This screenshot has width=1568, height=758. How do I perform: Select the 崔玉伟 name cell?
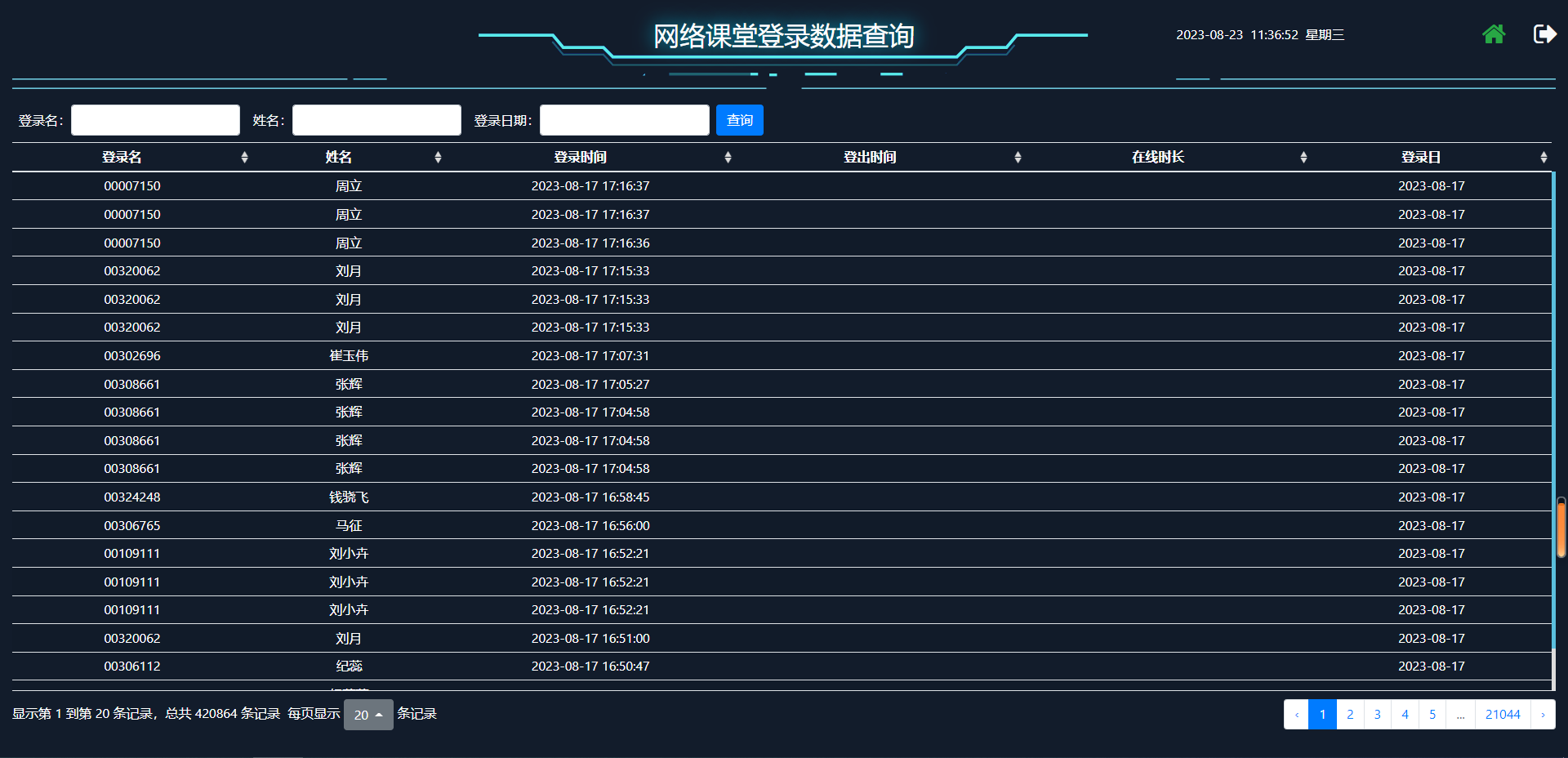point(349,356)
